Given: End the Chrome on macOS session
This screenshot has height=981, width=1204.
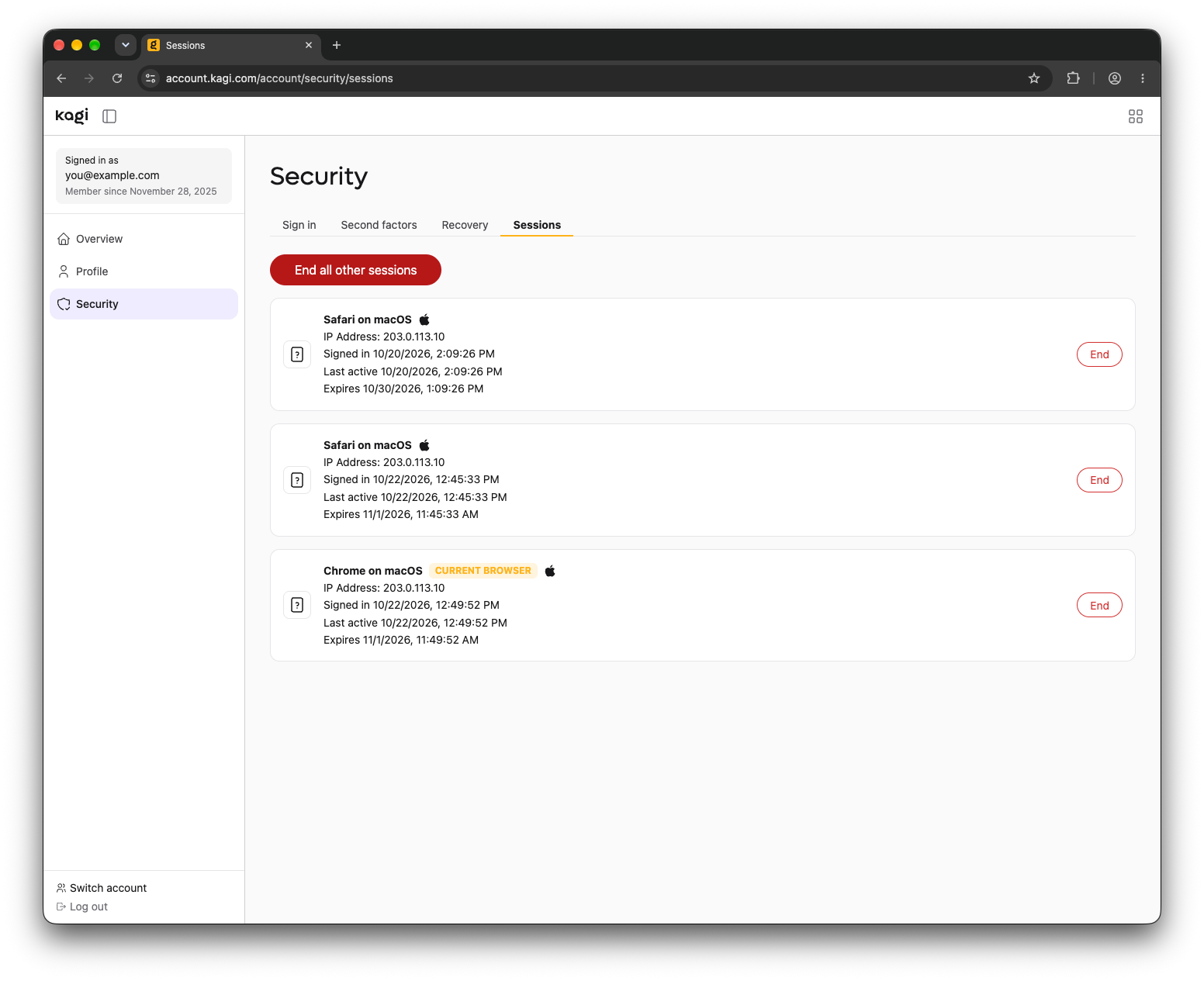Looking at the screenshot, I should click(1099, 606).
